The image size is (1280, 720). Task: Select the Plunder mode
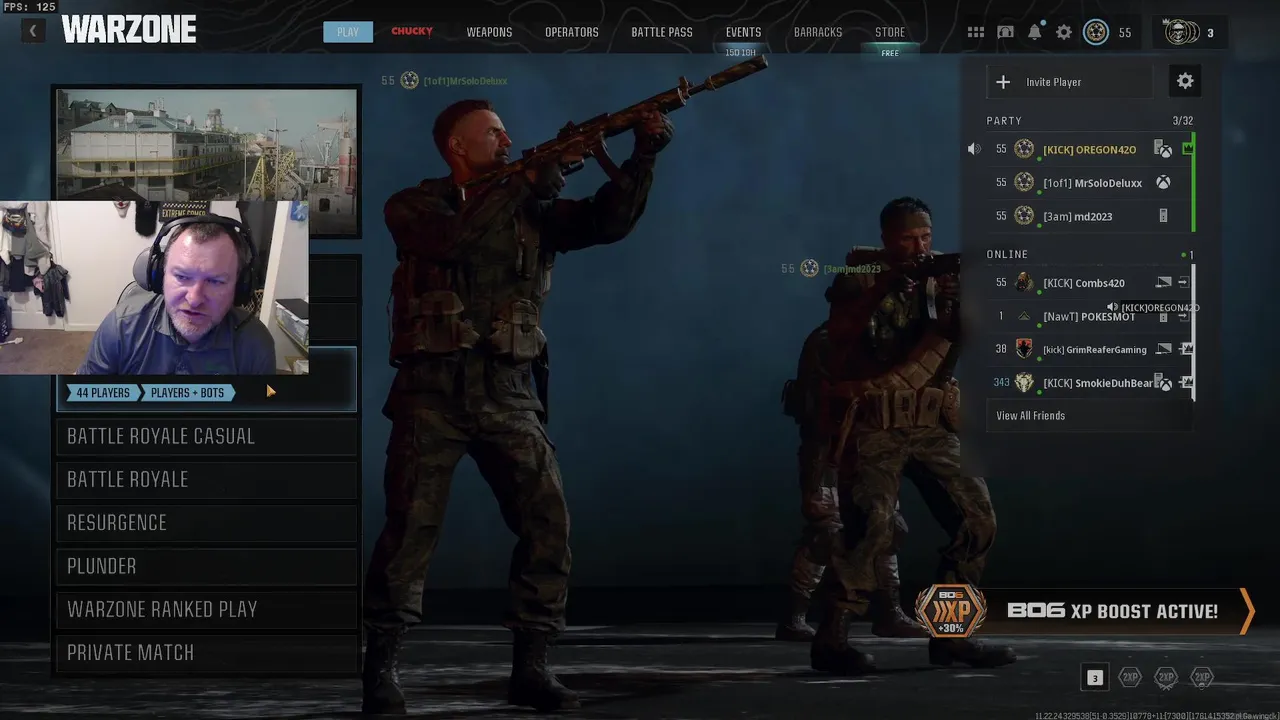(207, 566)
